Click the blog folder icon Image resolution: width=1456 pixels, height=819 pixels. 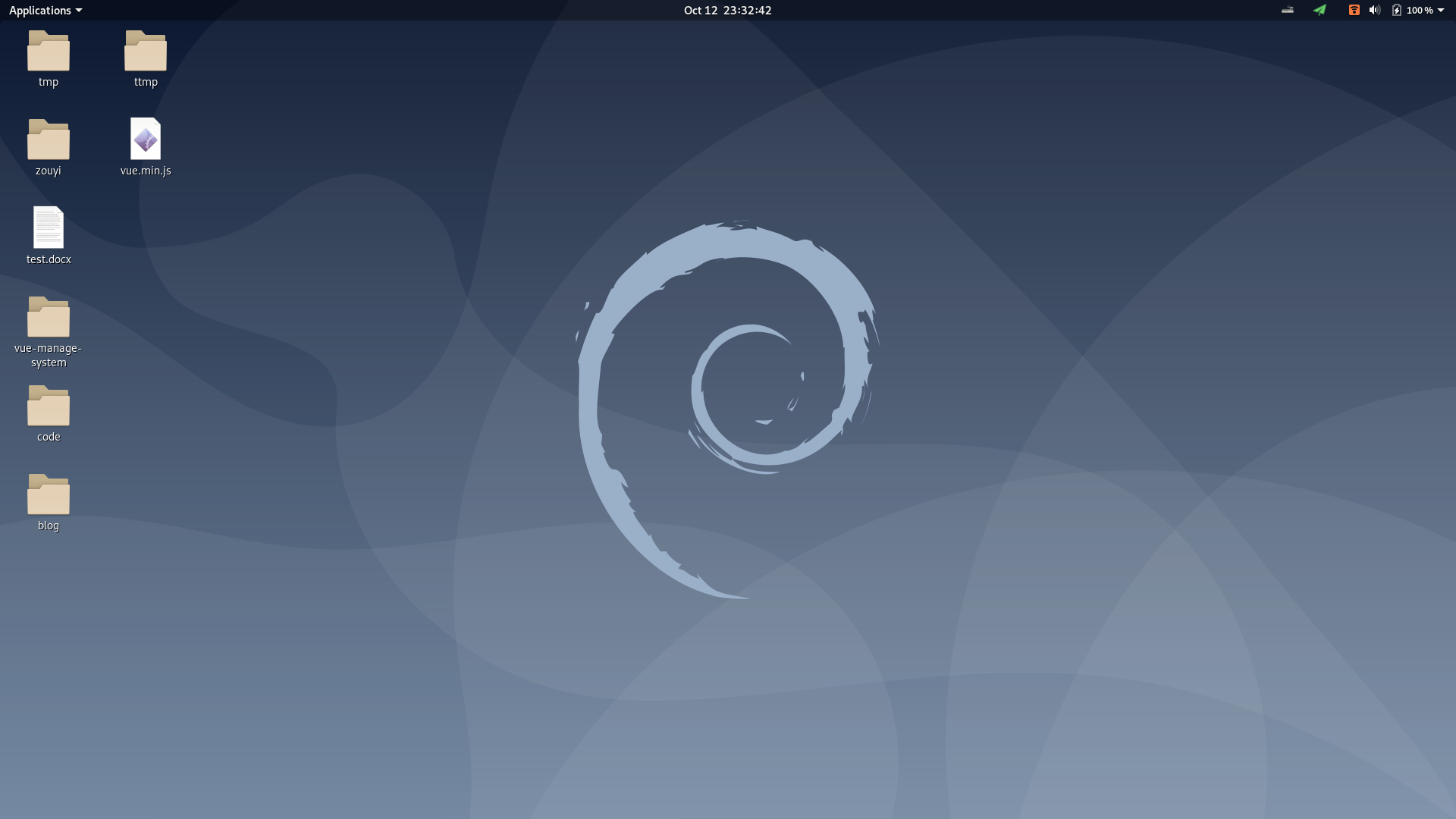click(48, 494)
